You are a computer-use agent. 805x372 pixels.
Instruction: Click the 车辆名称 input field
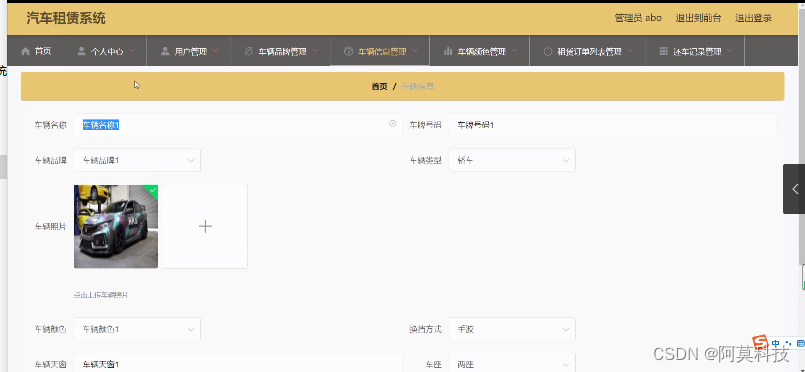(238, 125)
